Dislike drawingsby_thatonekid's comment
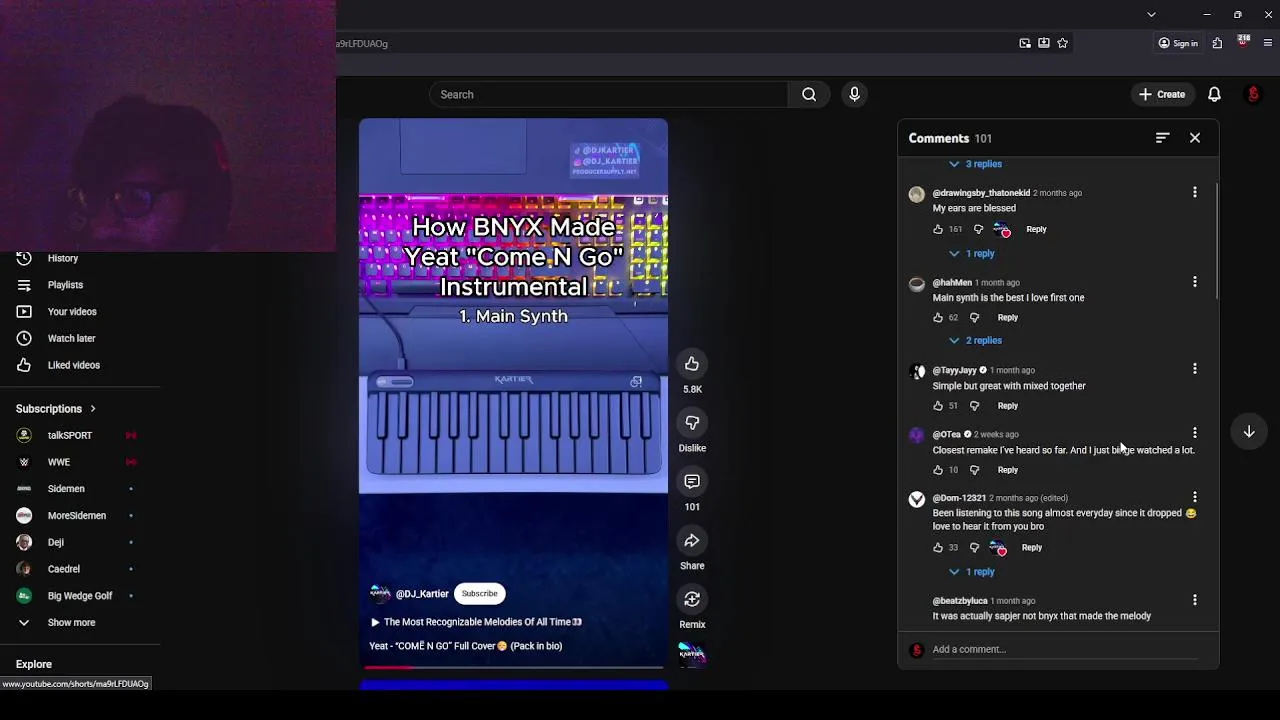 point(978,229)
